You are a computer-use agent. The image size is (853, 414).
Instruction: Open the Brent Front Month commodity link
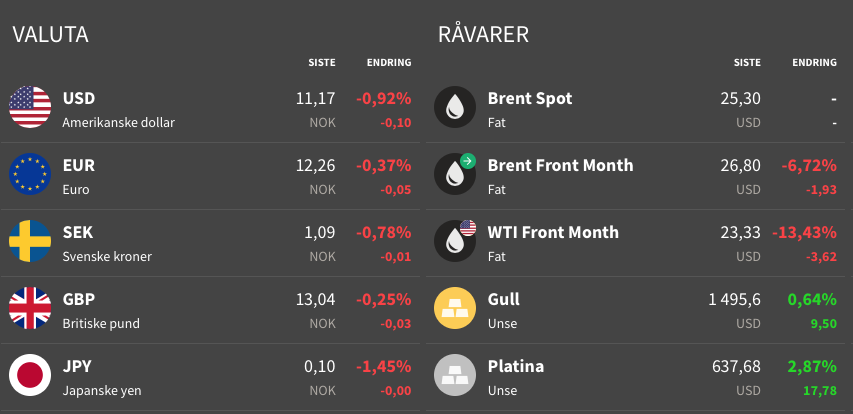560,165
